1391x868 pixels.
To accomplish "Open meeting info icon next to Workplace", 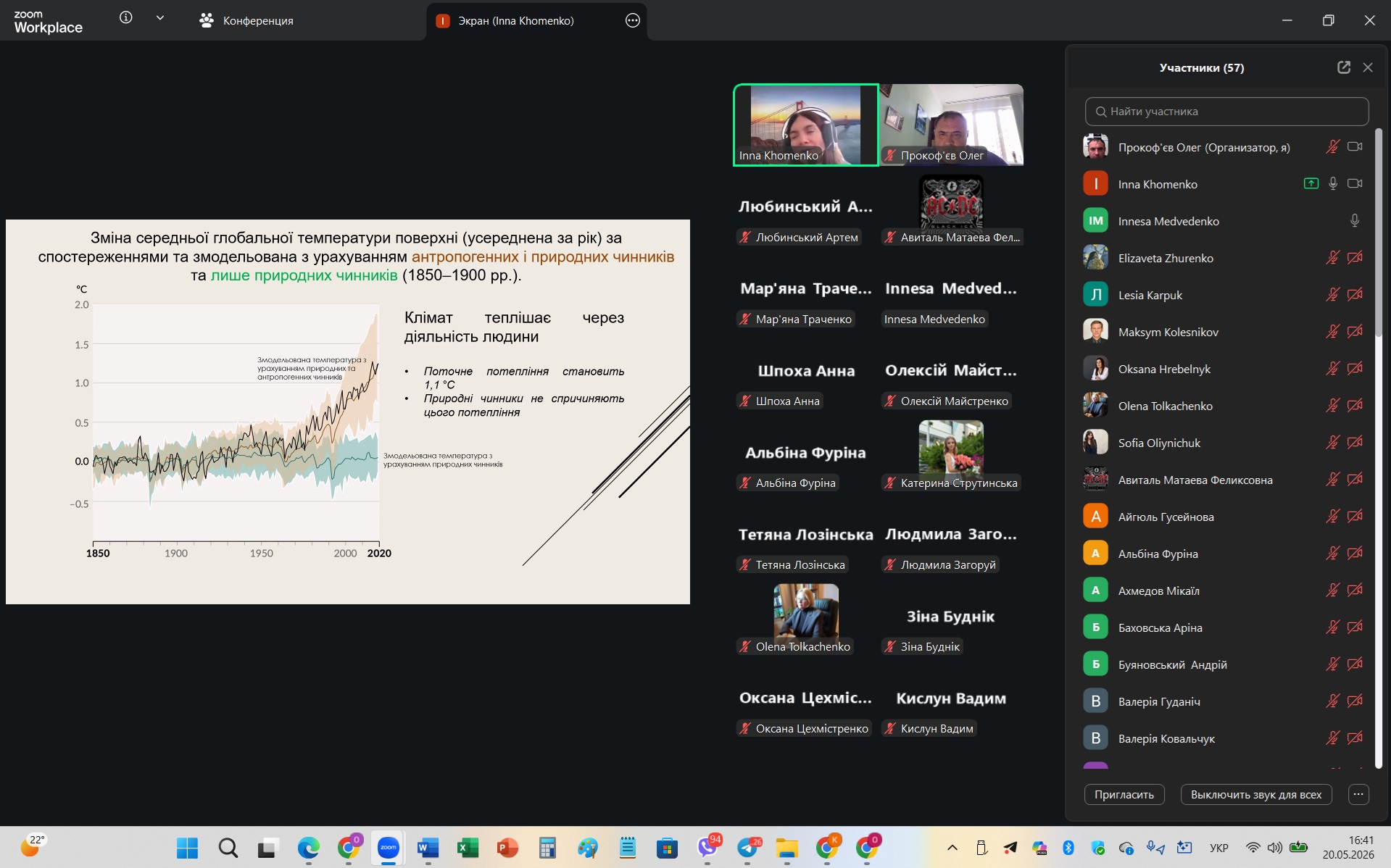I will (x=126, y=17).
